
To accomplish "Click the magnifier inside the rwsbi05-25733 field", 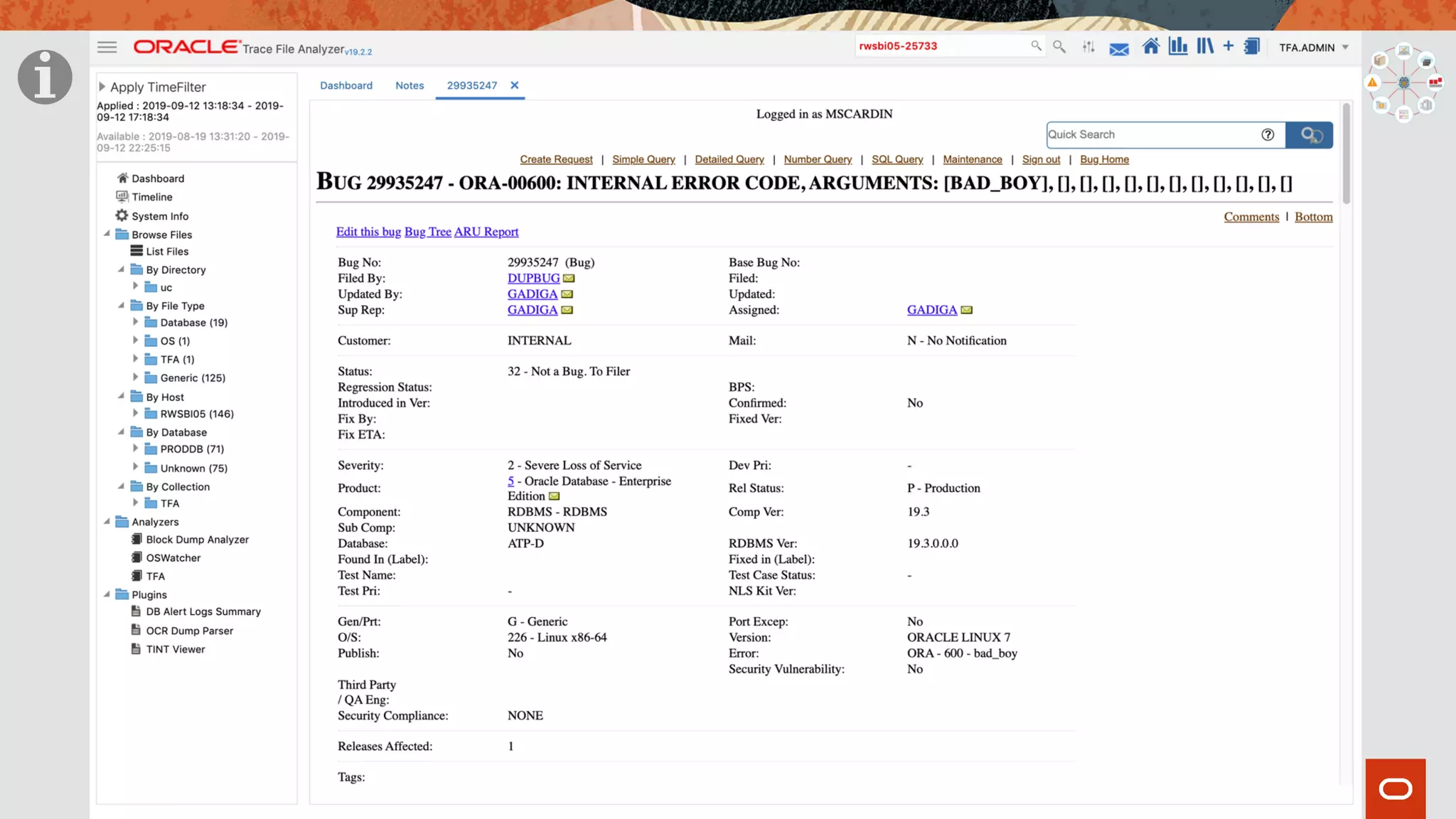I will tap(1036, 46).
